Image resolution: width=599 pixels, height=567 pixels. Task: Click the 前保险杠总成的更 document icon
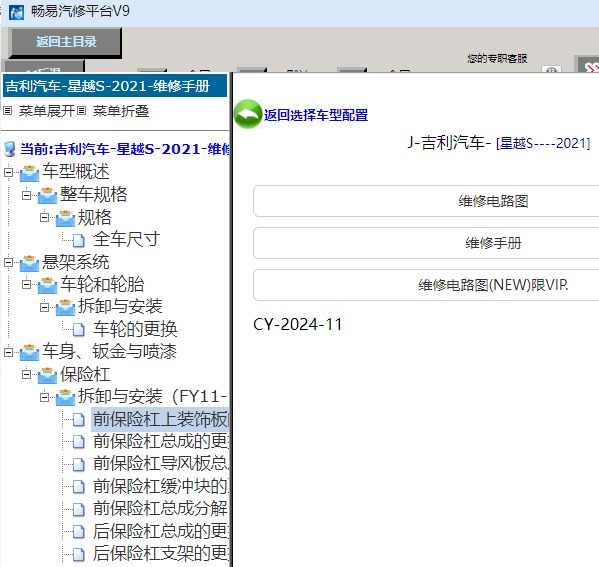[x=79, y=442]
